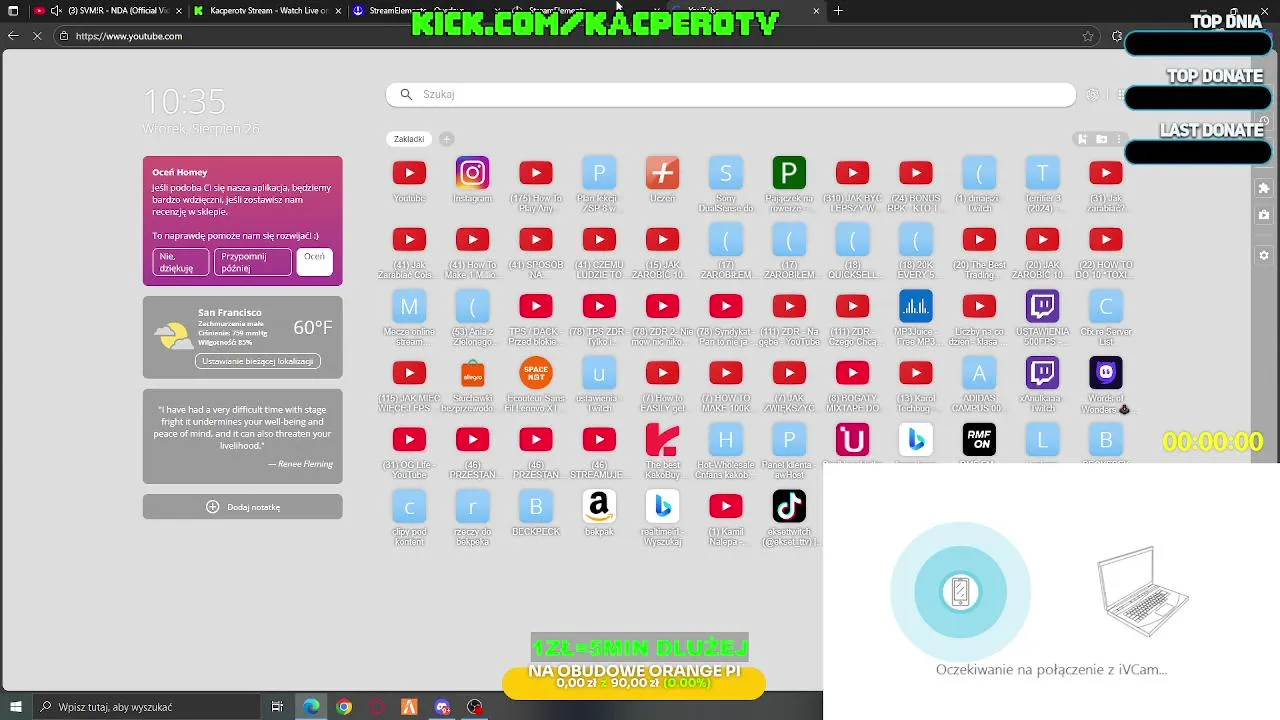Stop loading the page
Screen dimensions: 1280x720
pyautogui.click(x=38, y=36)
